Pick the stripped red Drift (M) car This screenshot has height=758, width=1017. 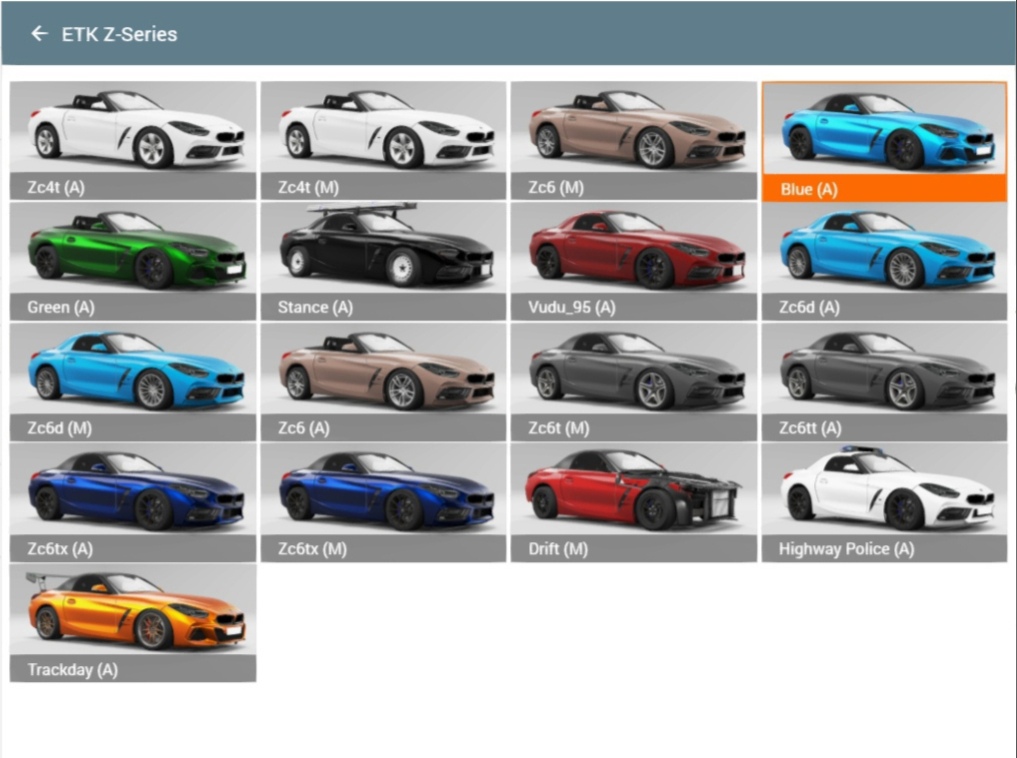634,493
